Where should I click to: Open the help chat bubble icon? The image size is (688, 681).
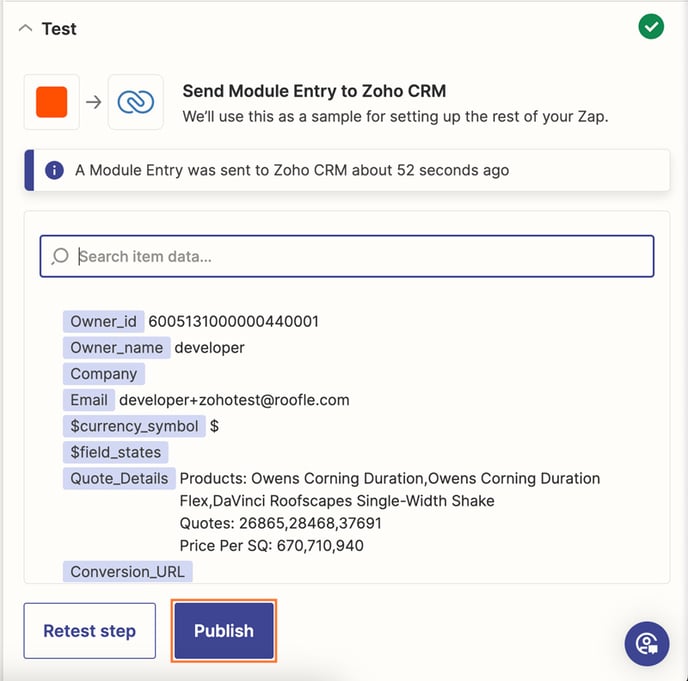647,644
